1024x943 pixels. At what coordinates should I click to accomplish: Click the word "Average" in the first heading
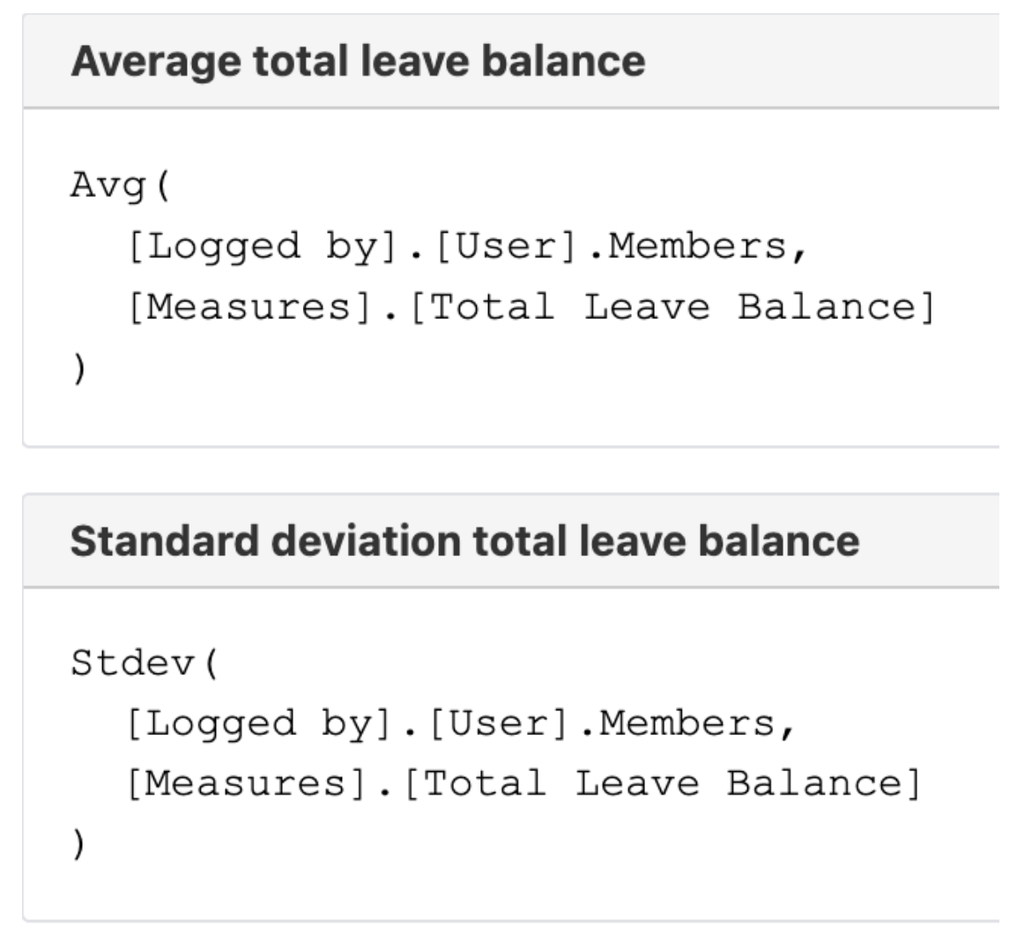point(157,62)
